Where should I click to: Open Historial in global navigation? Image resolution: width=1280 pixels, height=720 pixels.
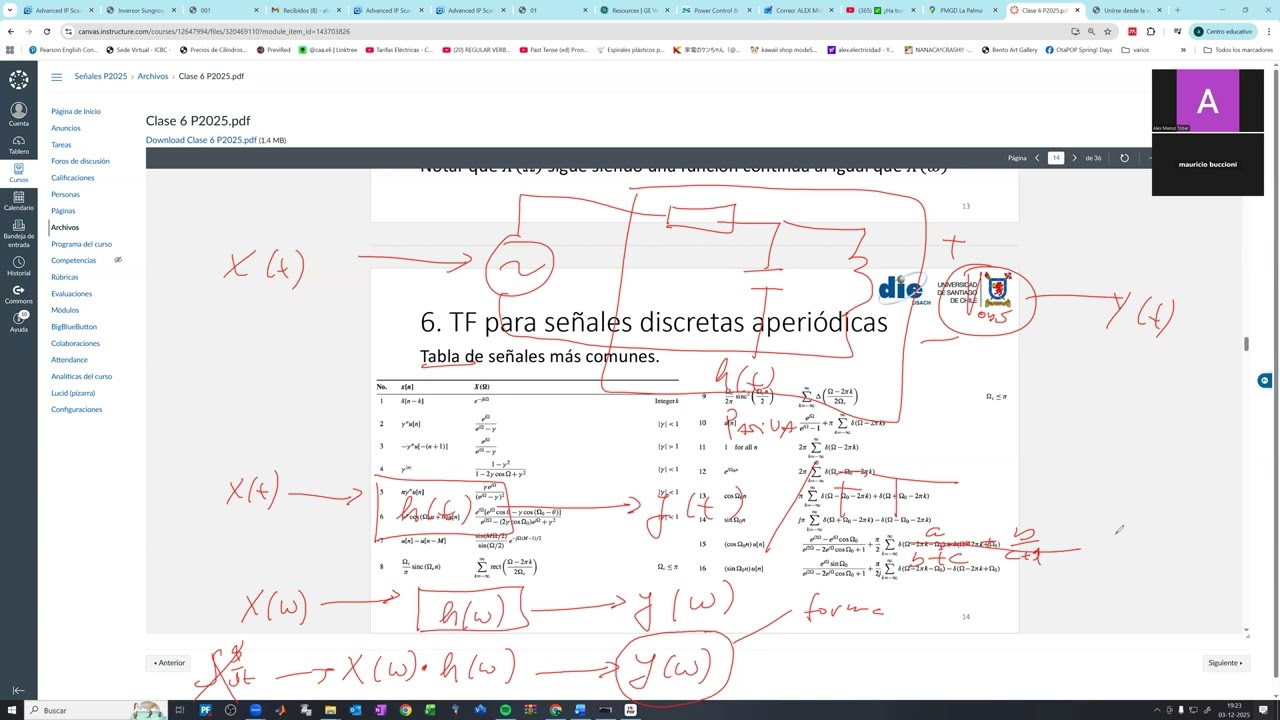(x=18, y=265)
